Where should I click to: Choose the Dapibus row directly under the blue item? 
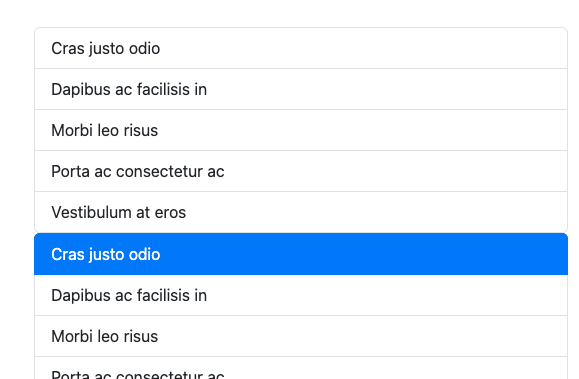pyautogui.click(x=301, y=295)
